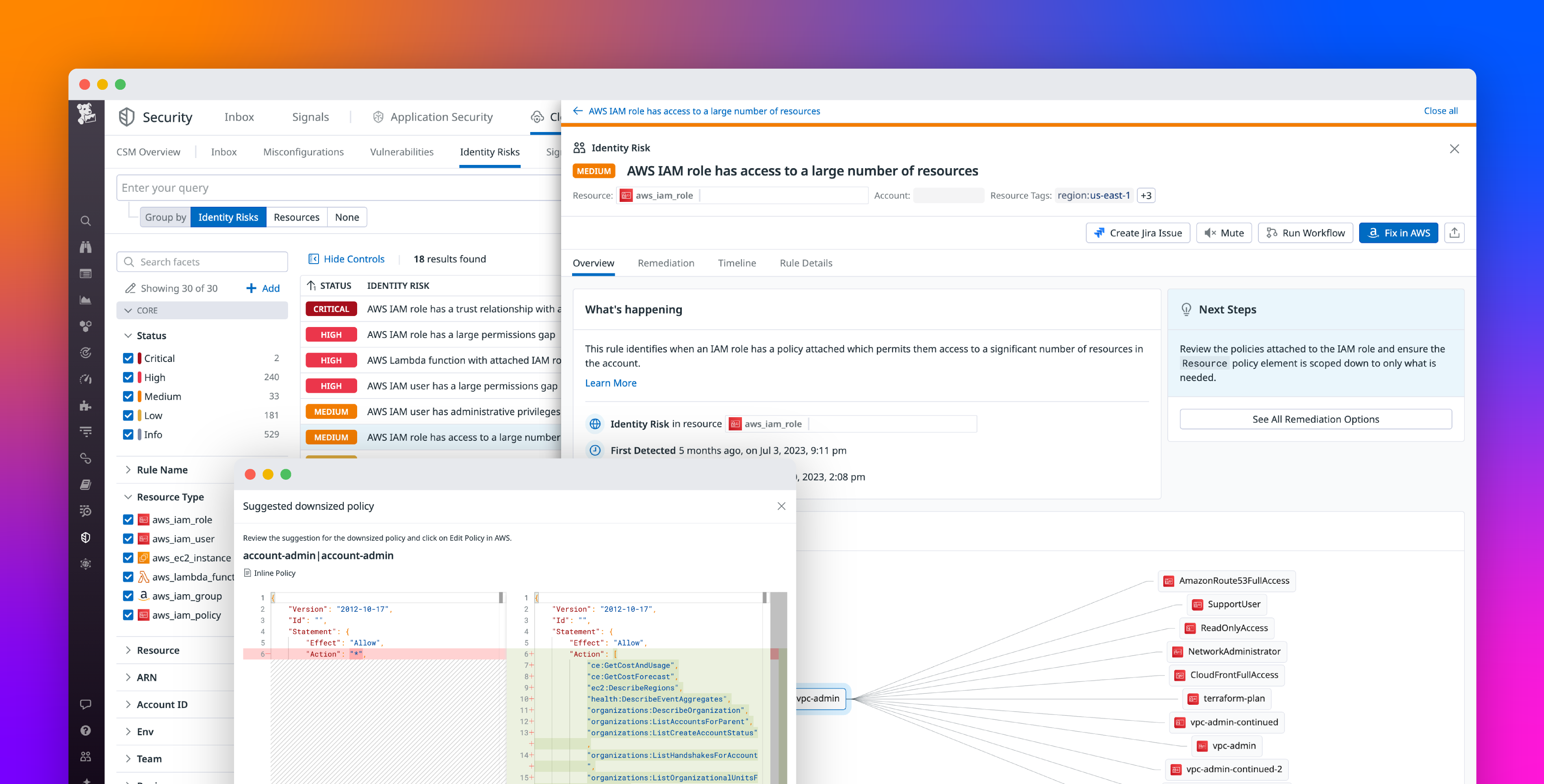Click See All Remediation Options
Viewport: 1544px width, 784px height.
tap(1315, 419)
